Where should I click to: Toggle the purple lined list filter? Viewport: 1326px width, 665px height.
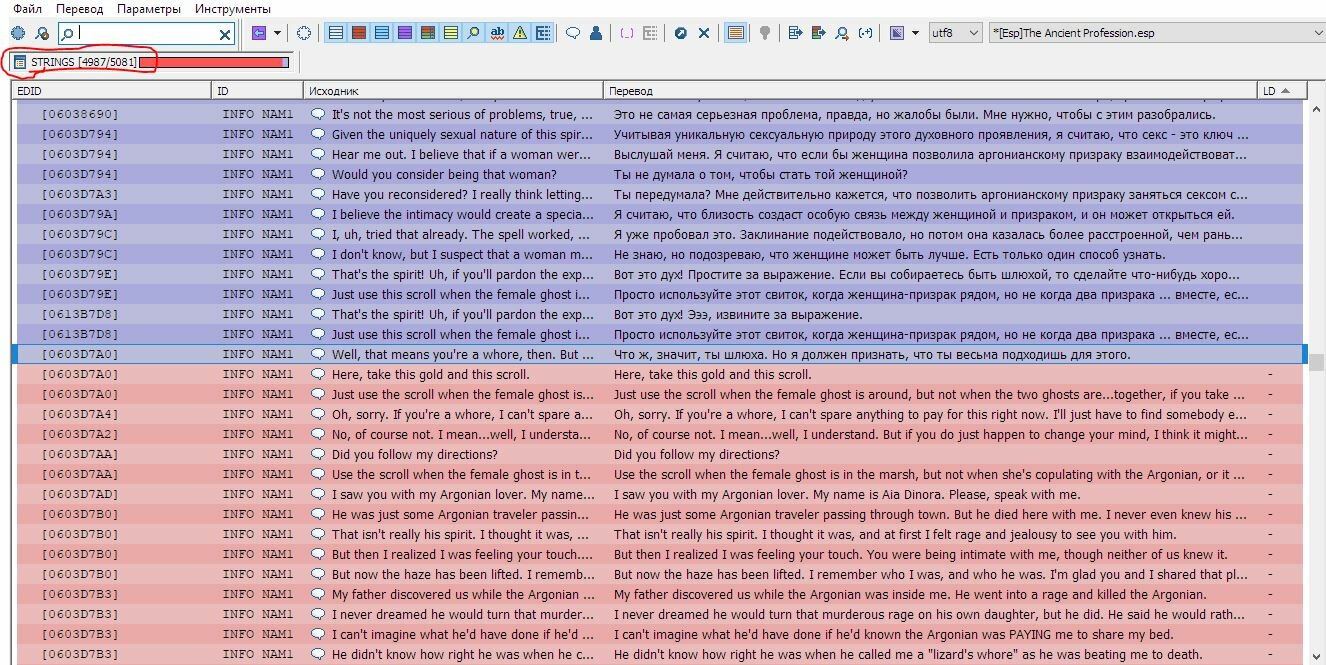[x=405, y=33]
